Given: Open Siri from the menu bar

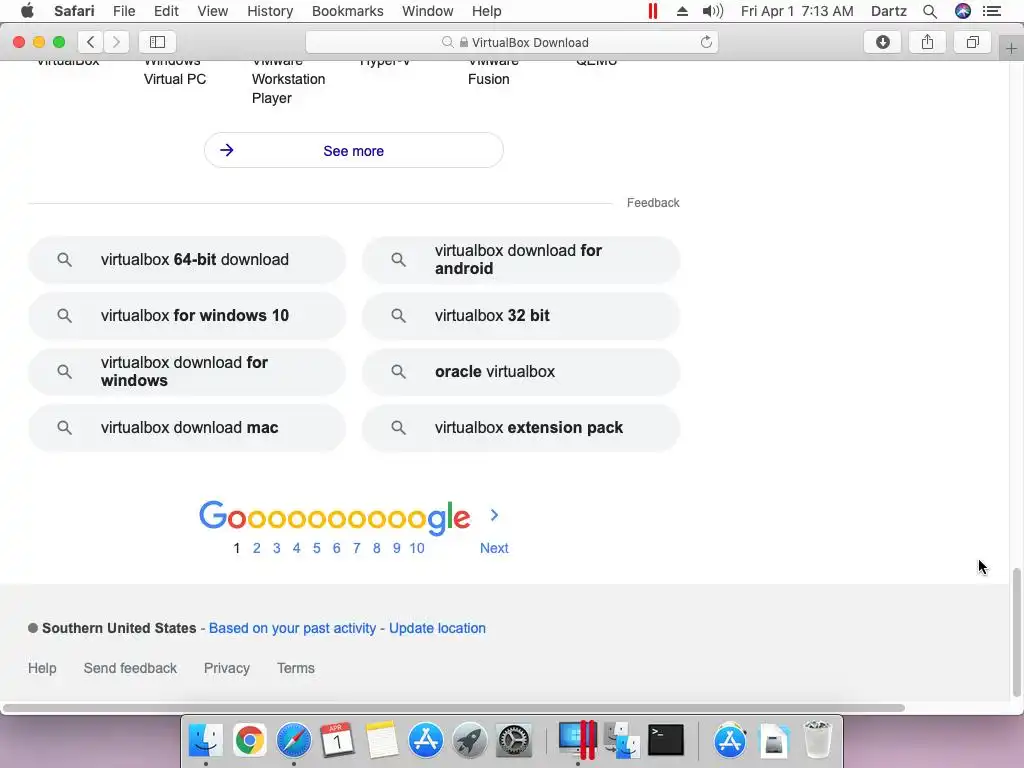Looking at the screenshot, I should (x=963, y=11).
